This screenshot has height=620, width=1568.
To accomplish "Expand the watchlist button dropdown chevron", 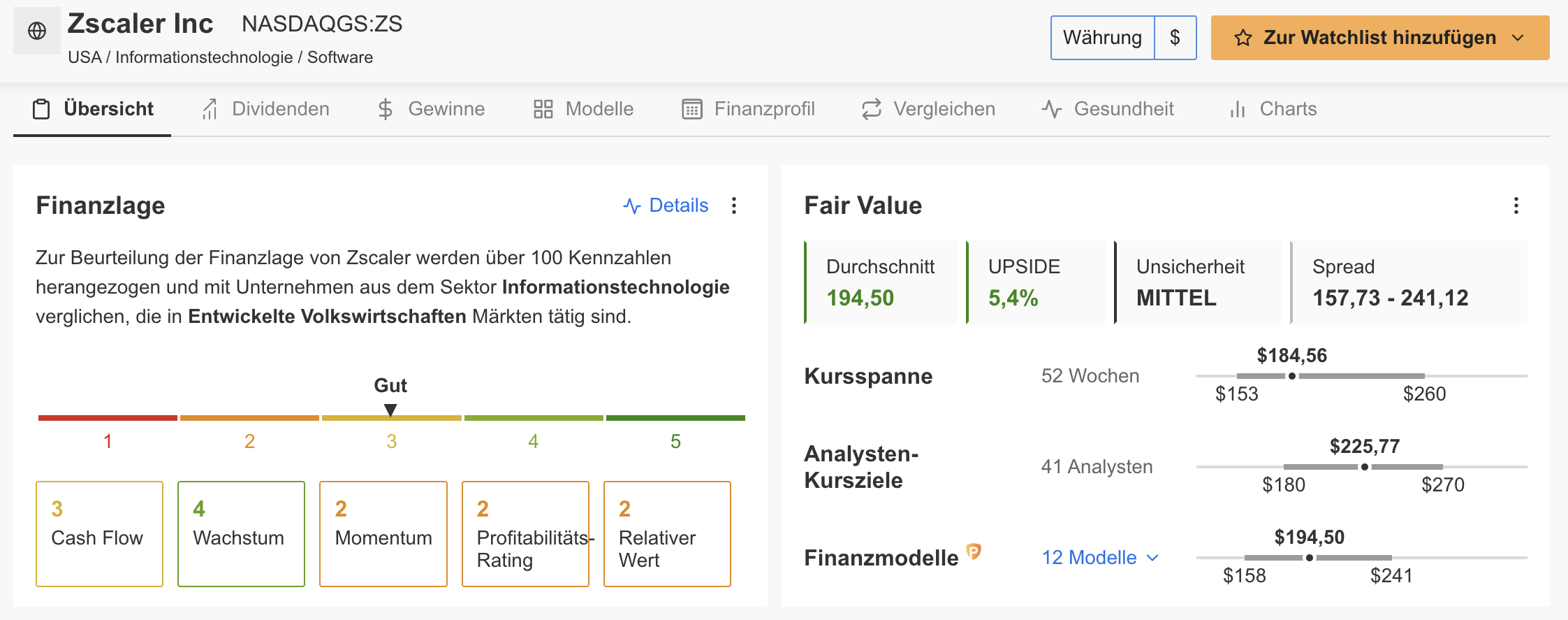I will [1518, 38].
